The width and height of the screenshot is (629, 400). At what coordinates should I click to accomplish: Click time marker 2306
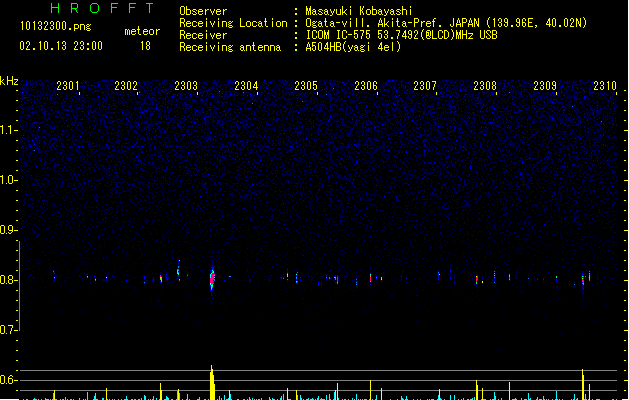[x=366, y=86]
